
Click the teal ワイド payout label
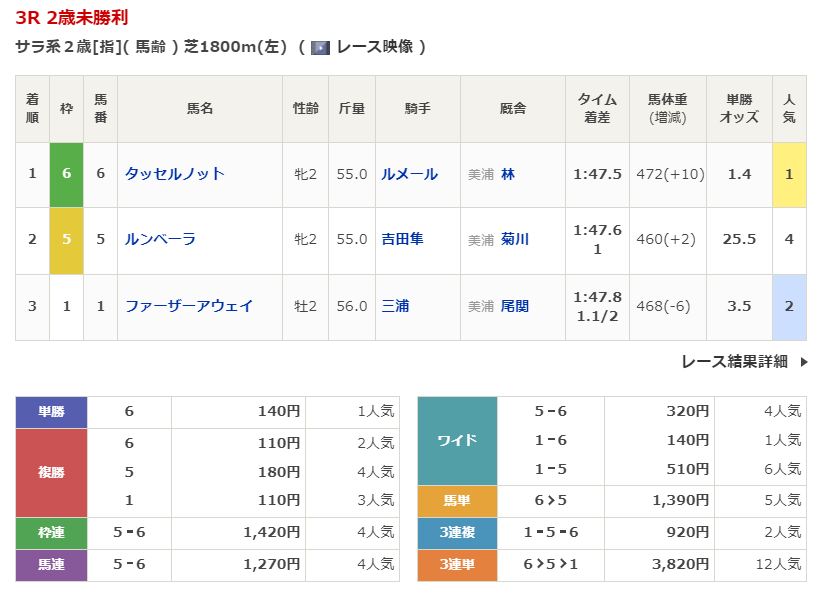[457, 440]
